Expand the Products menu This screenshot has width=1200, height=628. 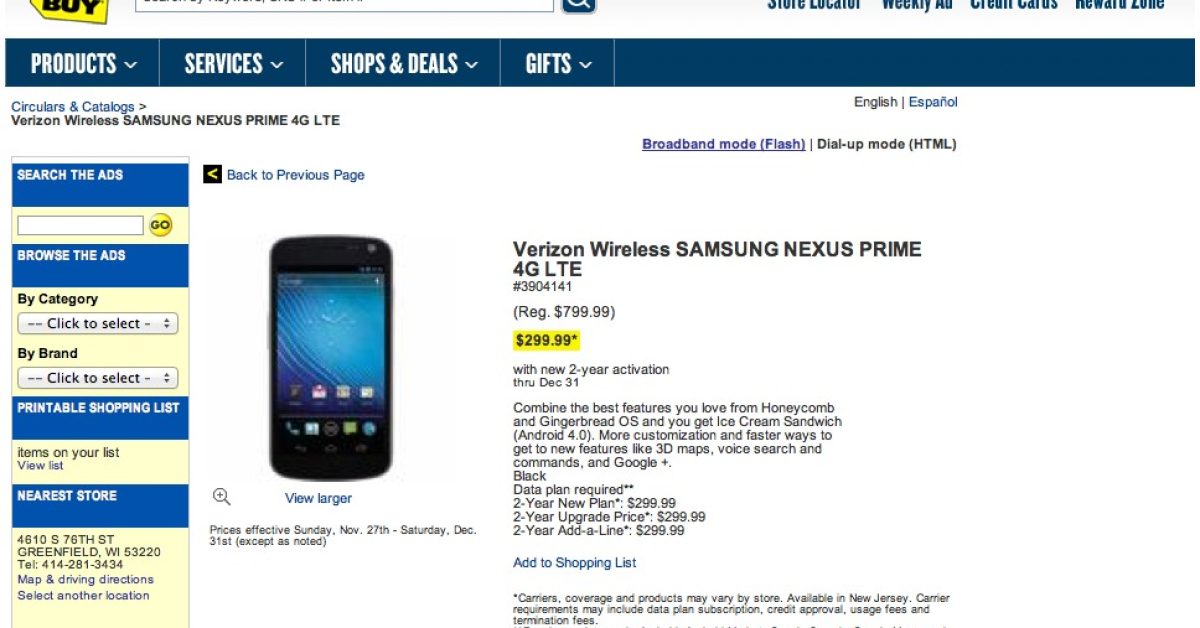click(x=83, y=64)
